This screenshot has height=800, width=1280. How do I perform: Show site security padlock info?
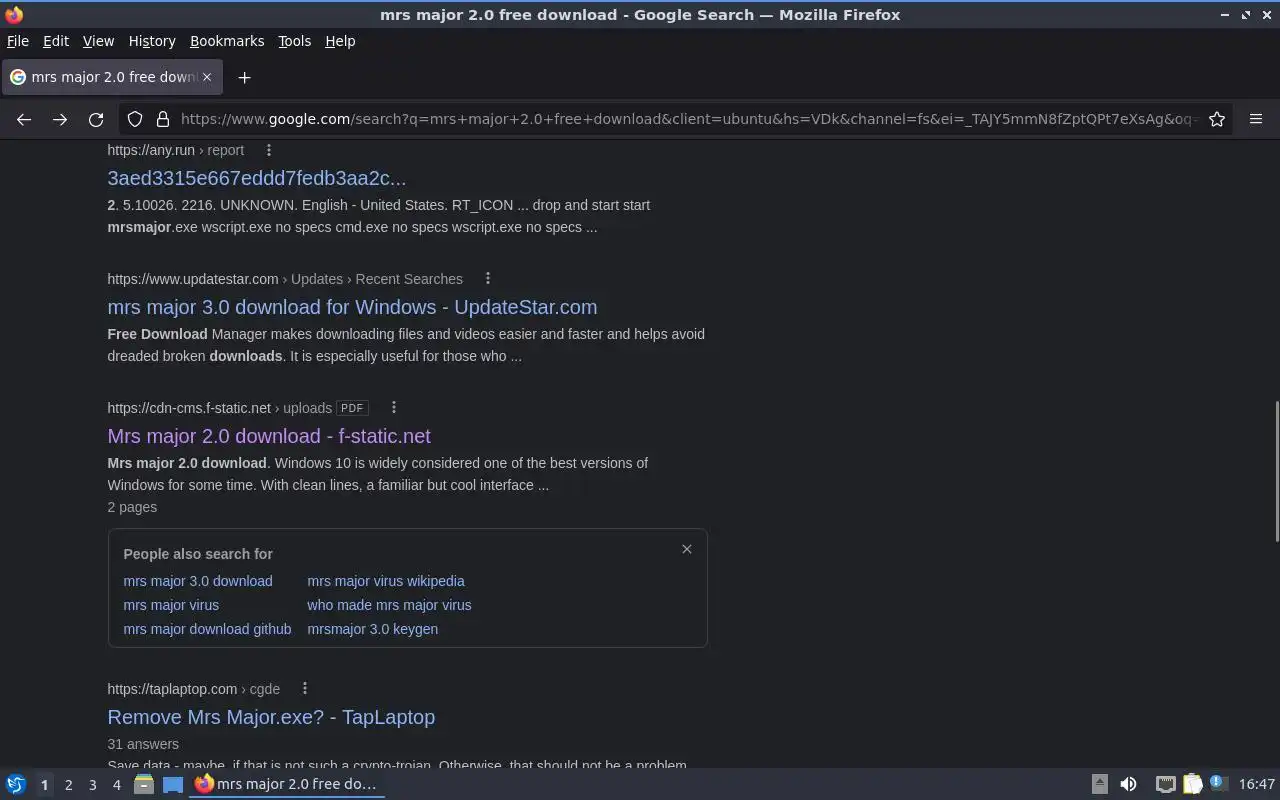[x=163, y=119]
